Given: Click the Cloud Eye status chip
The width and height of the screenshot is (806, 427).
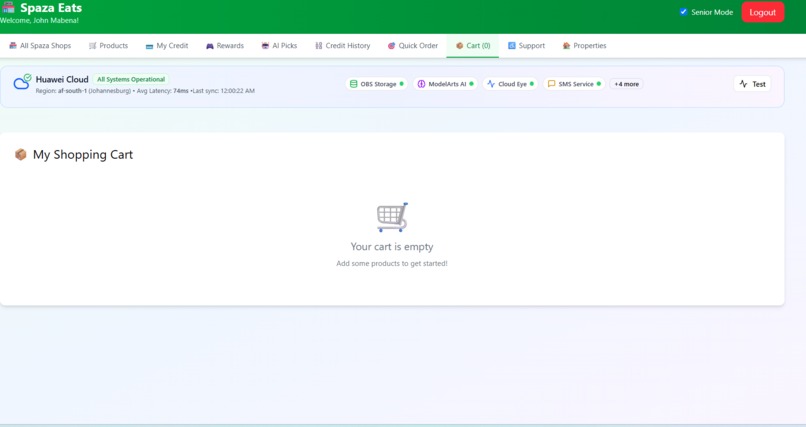Looking at the screenshot, I should coord(510,84).
